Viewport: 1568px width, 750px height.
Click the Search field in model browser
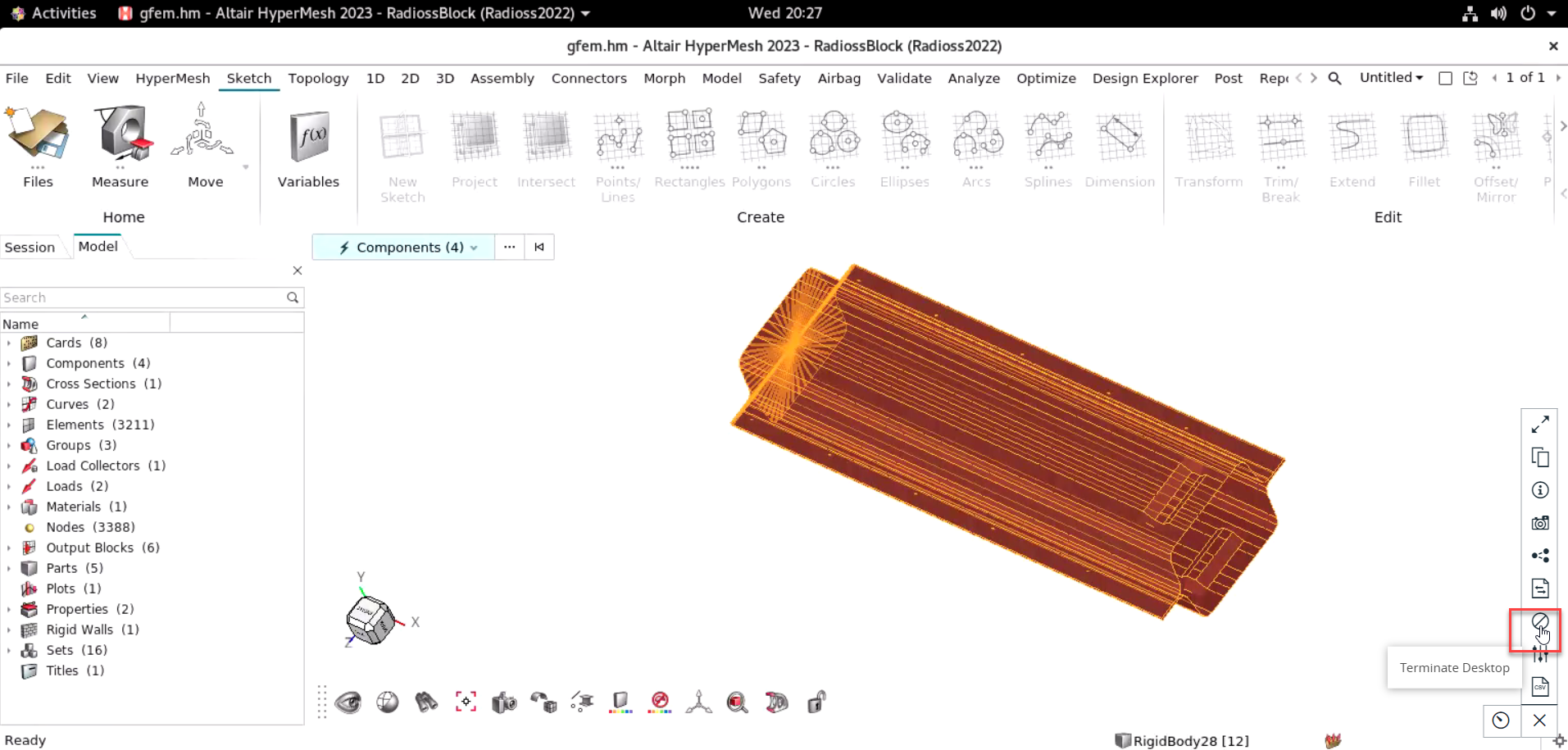[x=152, y=298]
